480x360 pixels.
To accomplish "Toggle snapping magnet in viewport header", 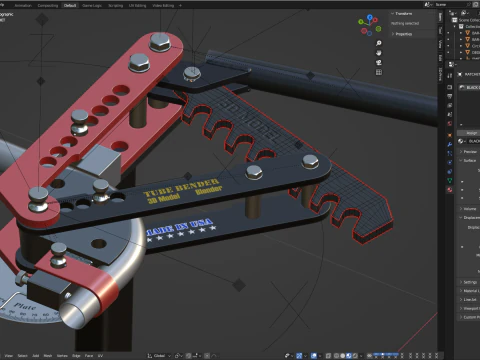I will tap(188, 356).
